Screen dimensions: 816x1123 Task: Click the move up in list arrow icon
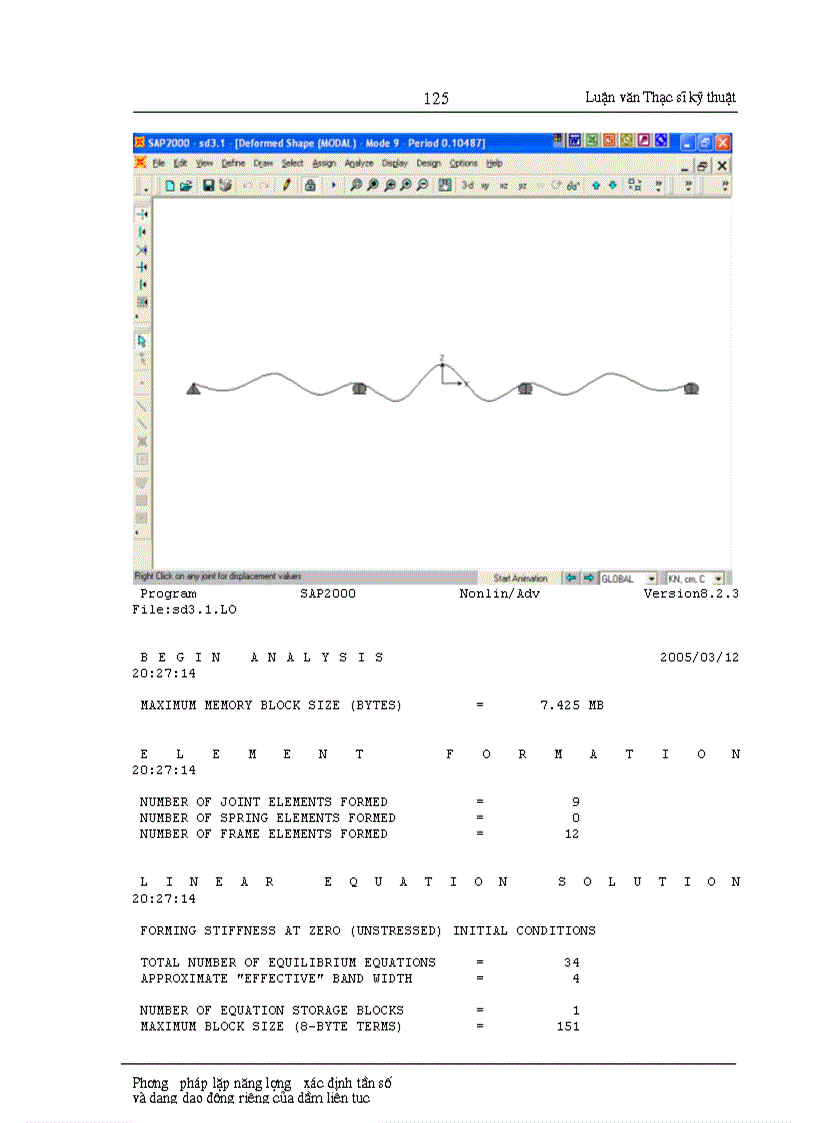pyautogui.click(x=596, y=185)
